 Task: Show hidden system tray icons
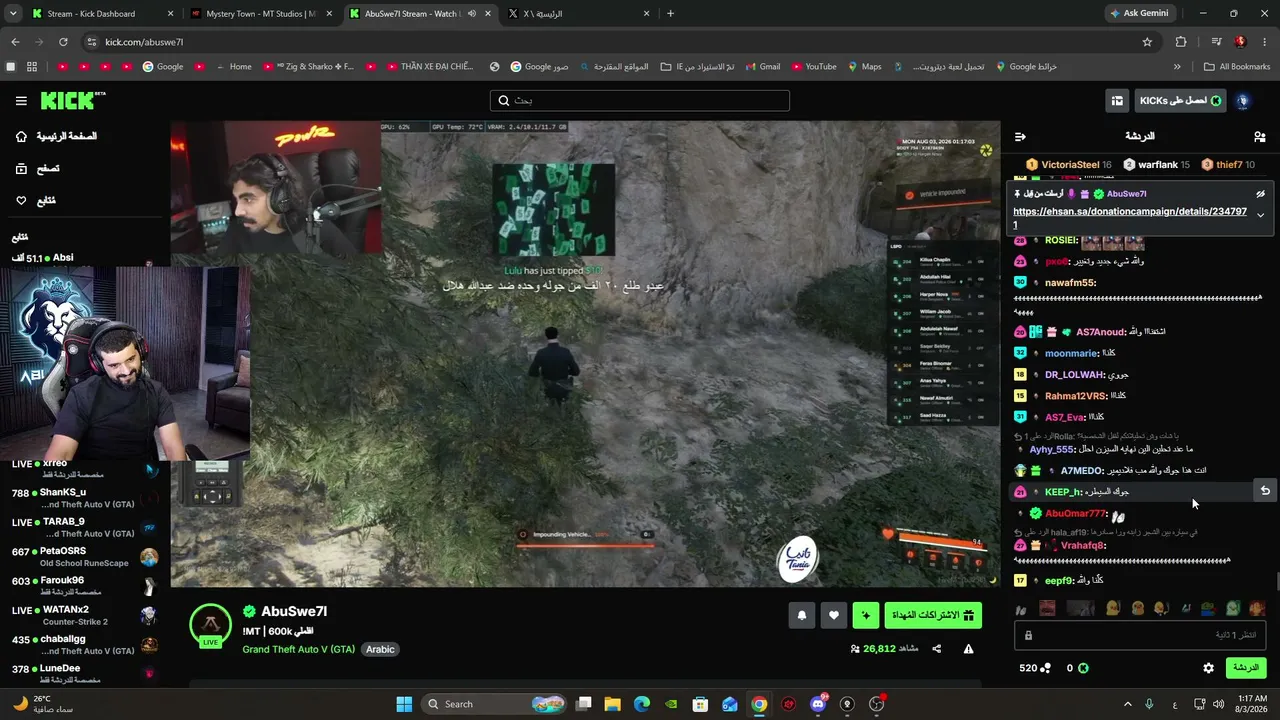click(x=1127, y=704)
